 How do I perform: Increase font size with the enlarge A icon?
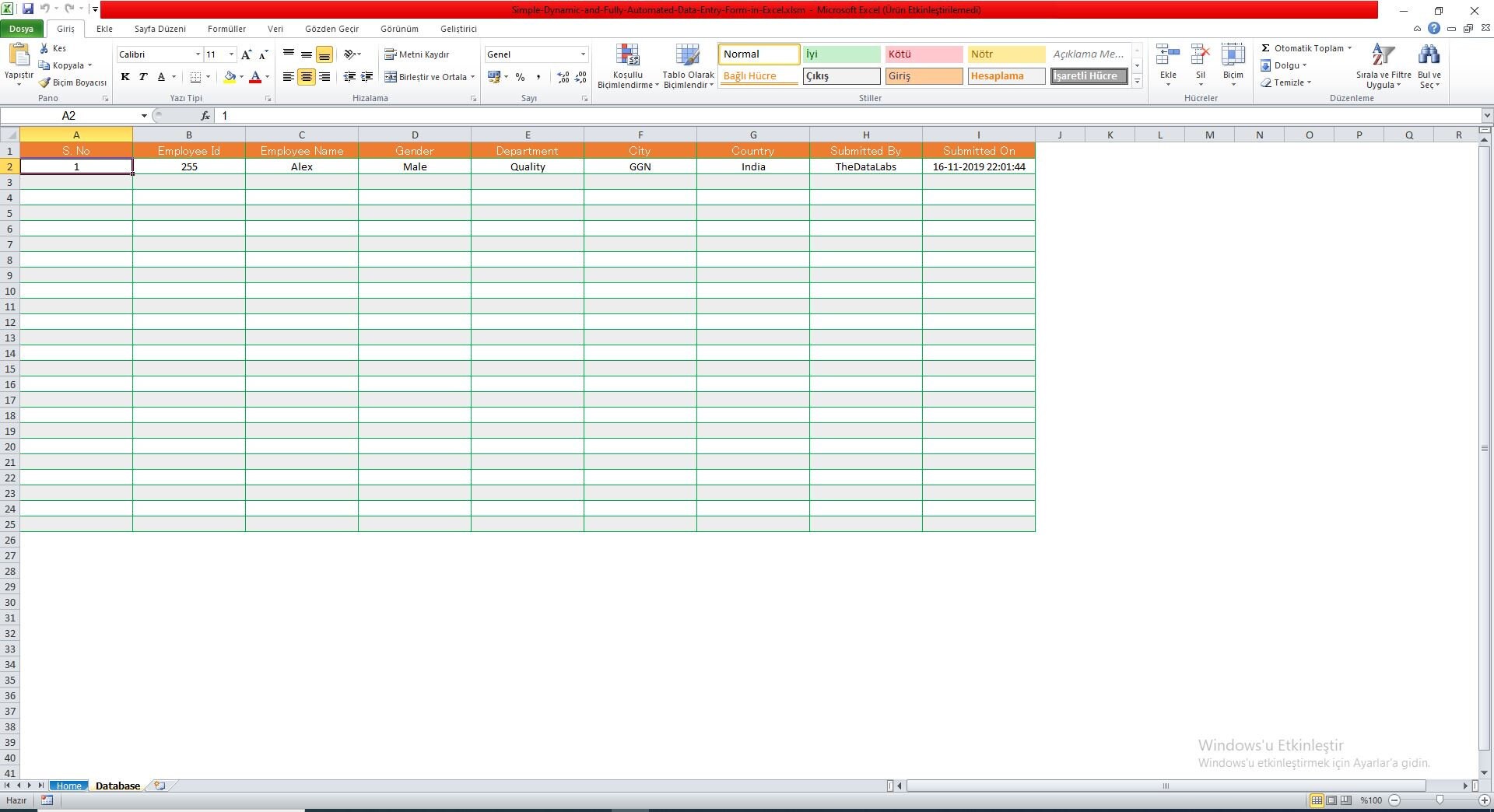[246, 54]
